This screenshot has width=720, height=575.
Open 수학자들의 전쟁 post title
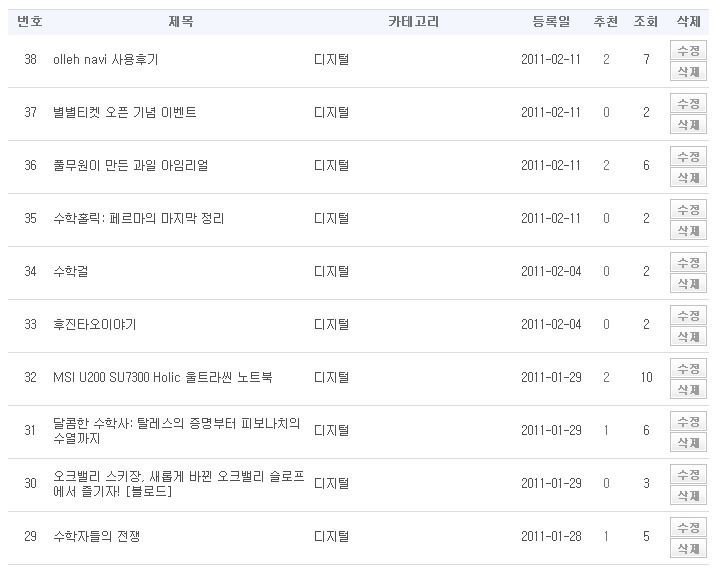click(x=96, y=536)
